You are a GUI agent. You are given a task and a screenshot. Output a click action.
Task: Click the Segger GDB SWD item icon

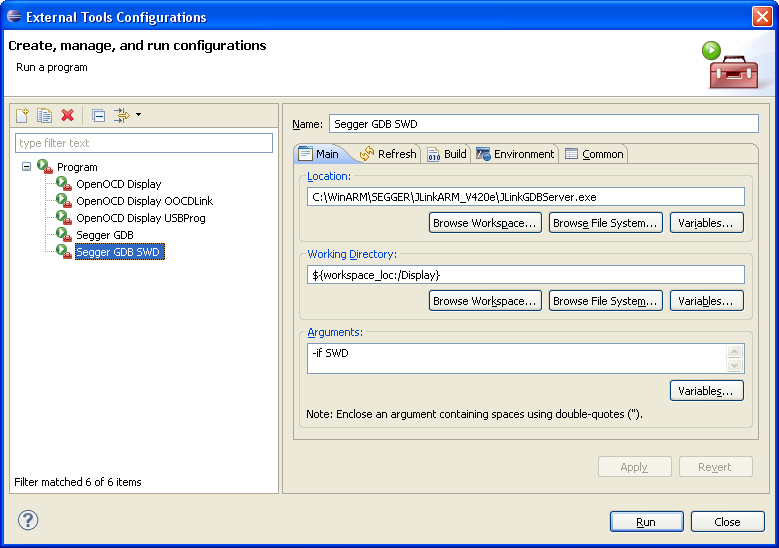pos(64,251)
